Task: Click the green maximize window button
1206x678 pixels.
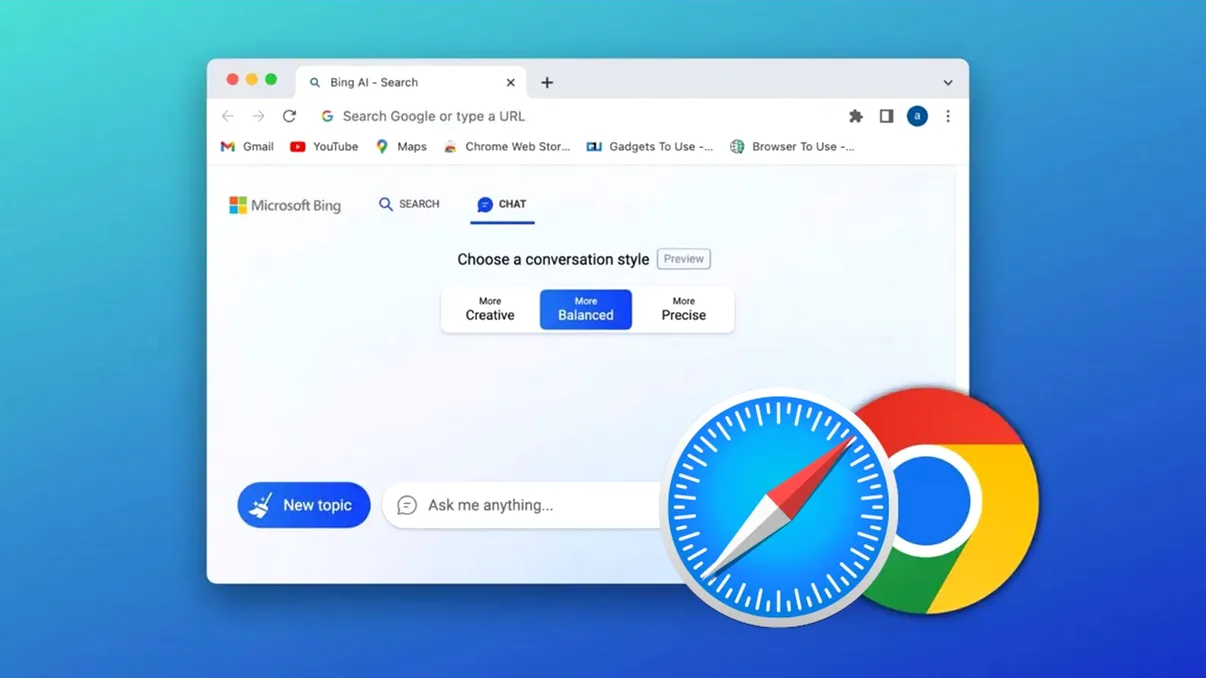Action: coord(271,79)
